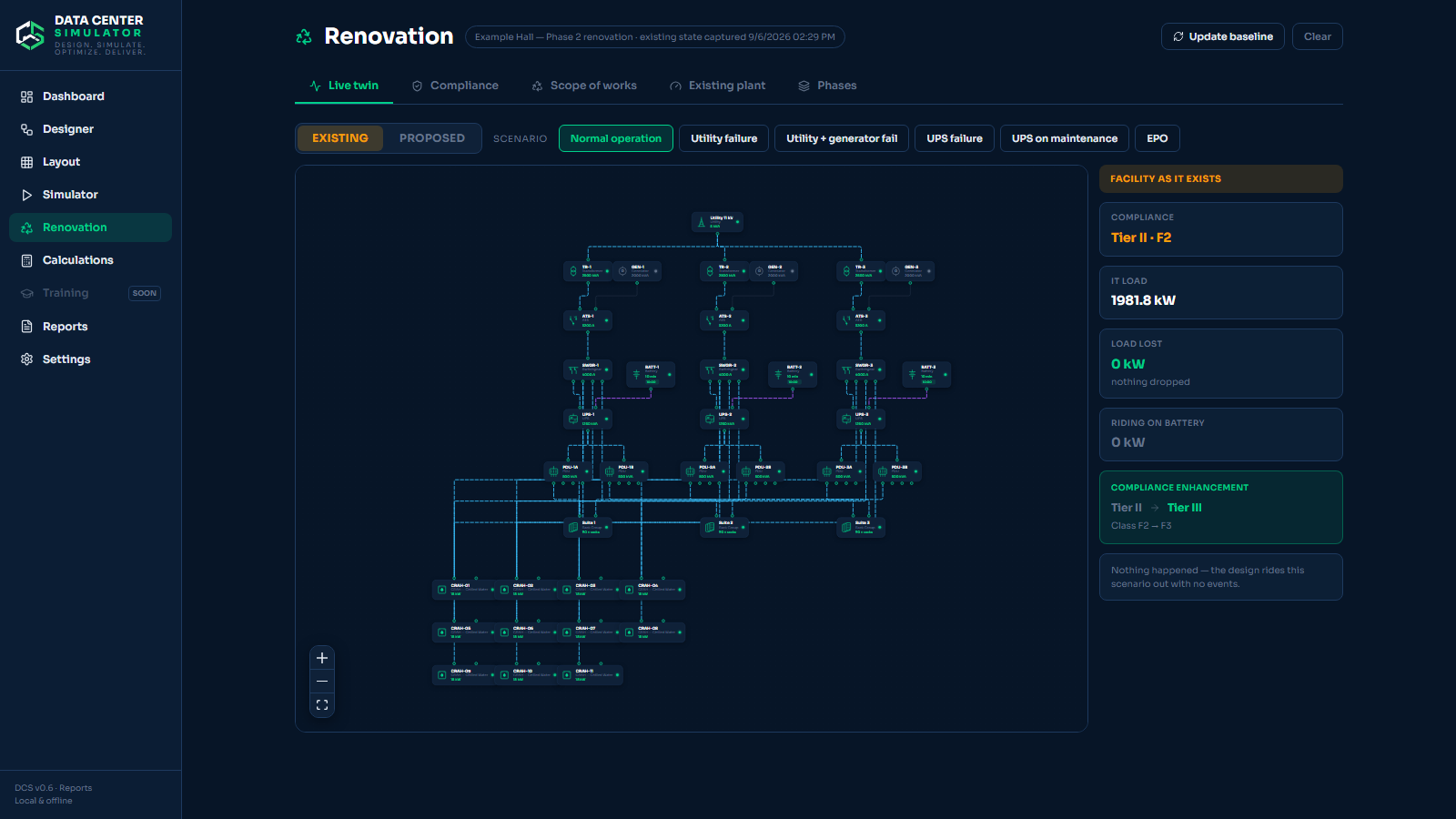Switch to the Compliance tab
Viewport: 1456px width, 819px height.
[455, 86]
